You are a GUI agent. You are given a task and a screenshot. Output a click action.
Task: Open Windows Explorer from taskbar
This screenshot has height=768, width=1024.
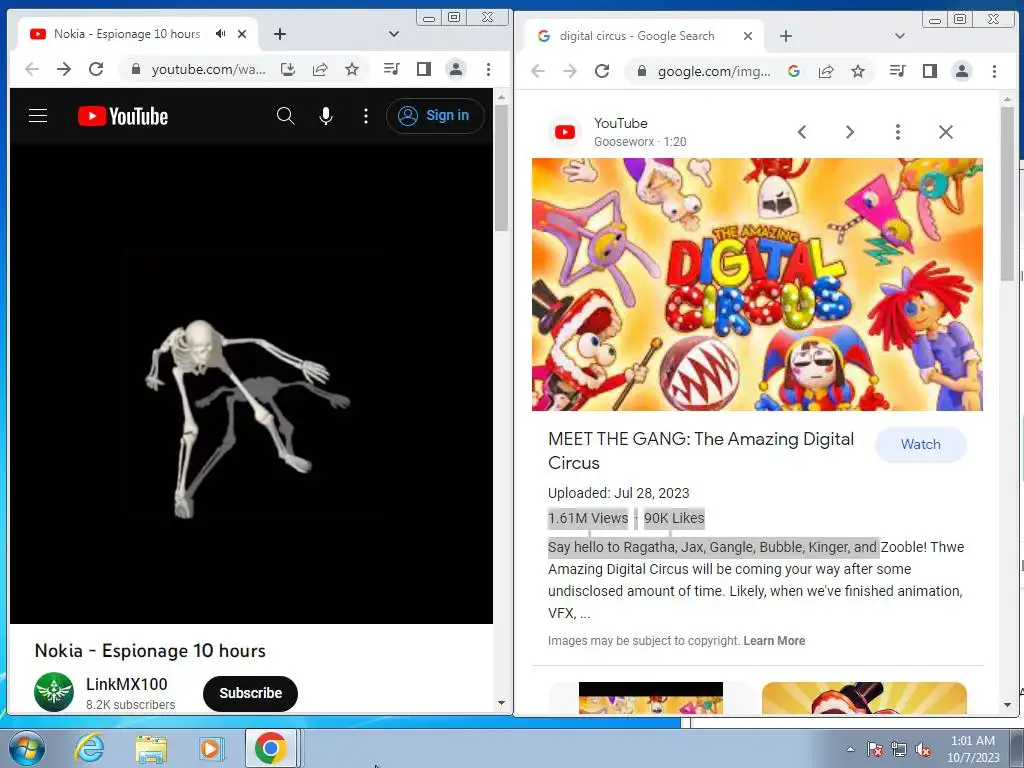[151, 749]
